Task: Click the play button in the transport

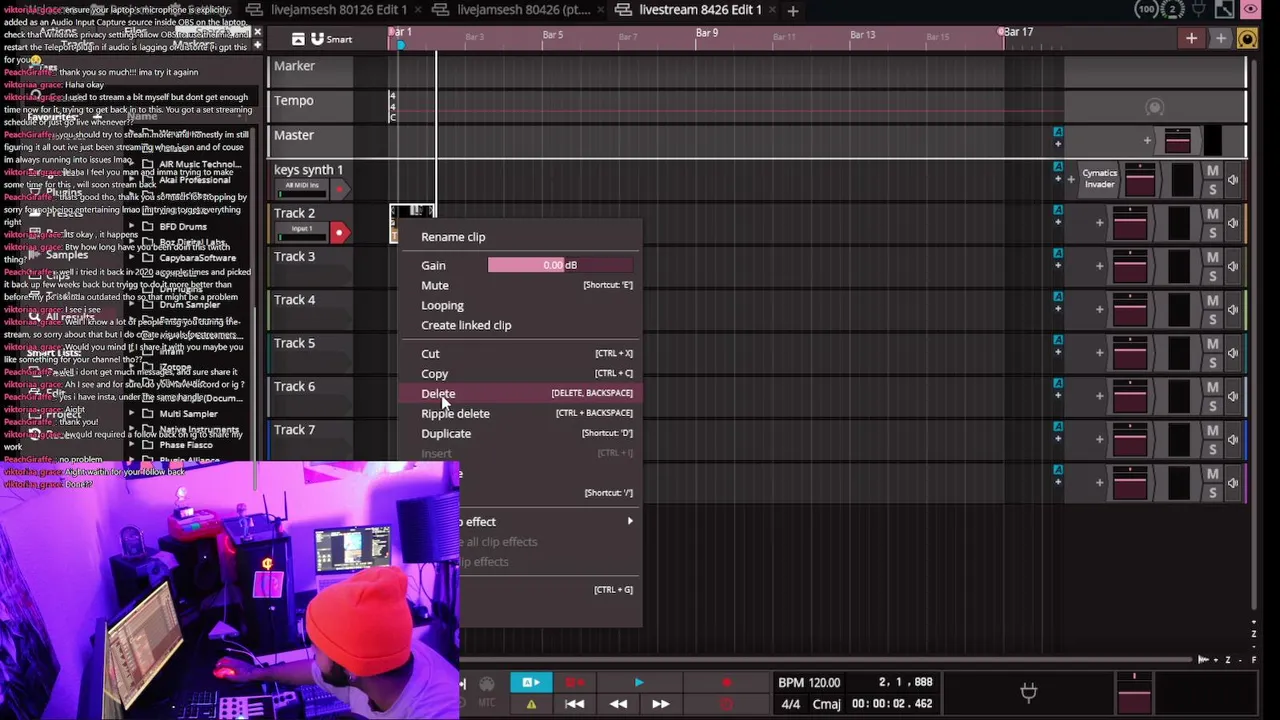Action: tap(639, 683)
